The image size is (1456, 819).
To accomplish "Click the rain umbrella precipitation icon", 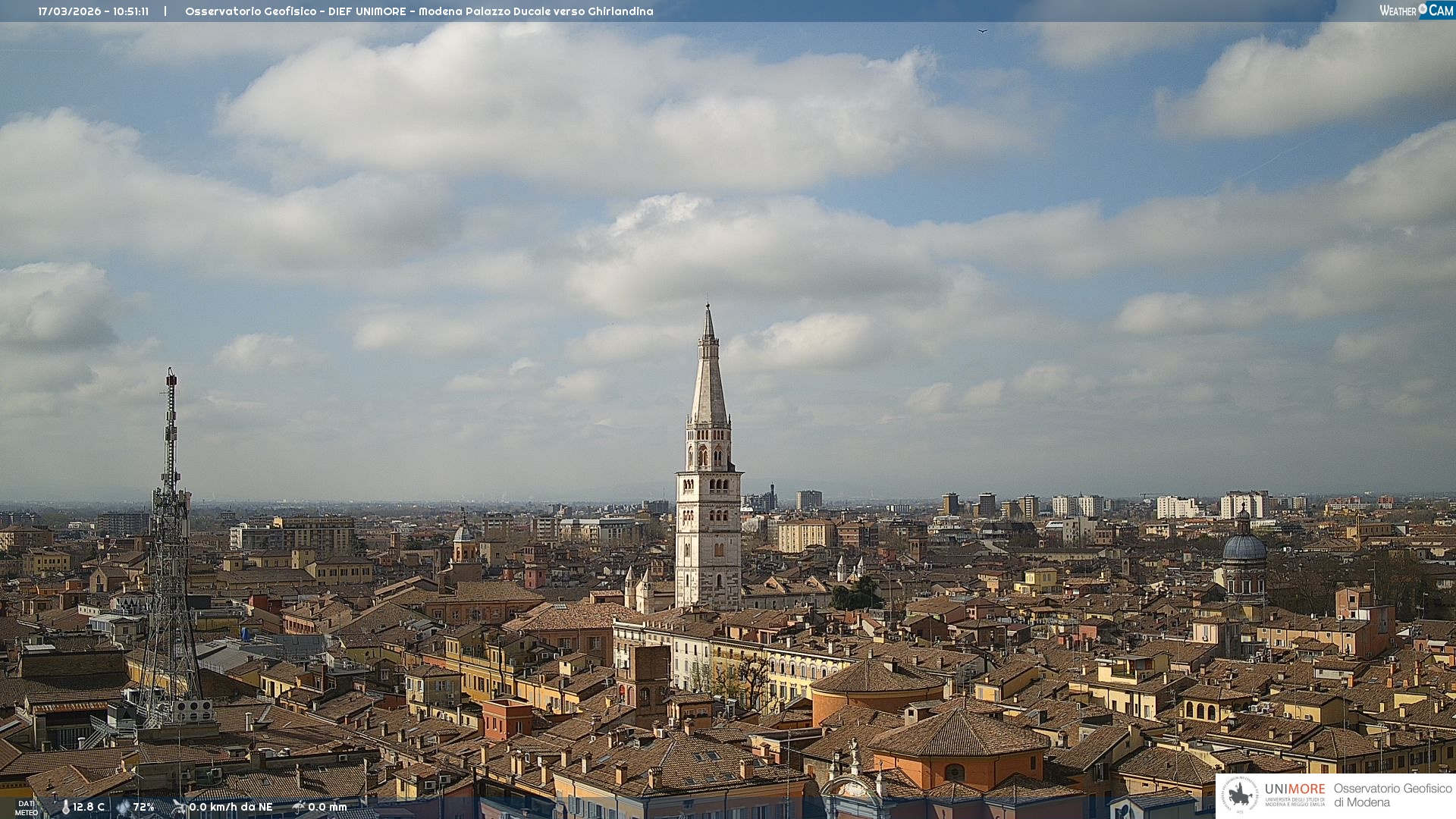I will click(x=299, y=807).
